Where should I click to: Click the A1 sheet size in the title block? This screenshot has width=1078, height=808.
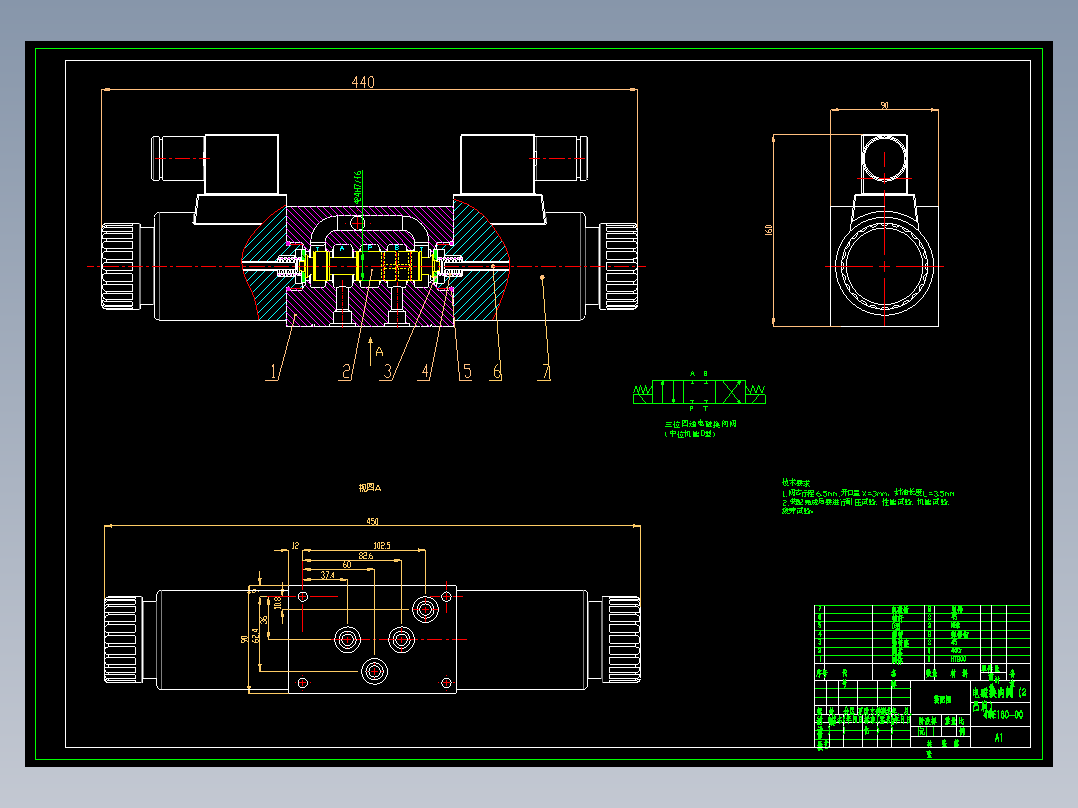pyautogui.click(x=998, y=737)
